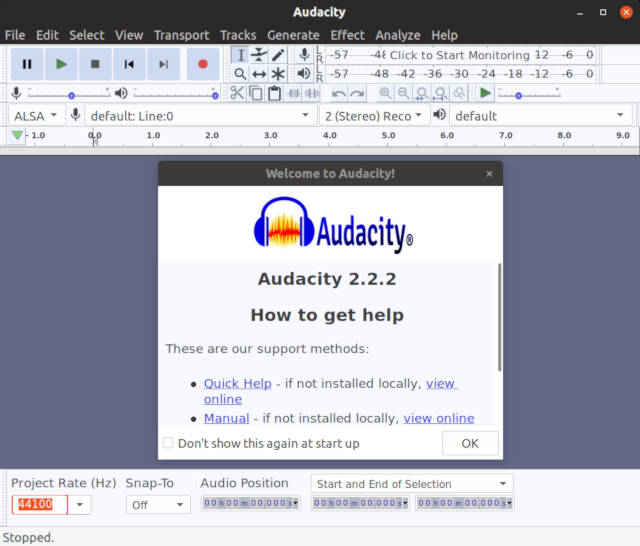The height and width of the screenshot is (546, 640).
Task: Click OK in the Welcome dialog
Action: click(470, 443)
